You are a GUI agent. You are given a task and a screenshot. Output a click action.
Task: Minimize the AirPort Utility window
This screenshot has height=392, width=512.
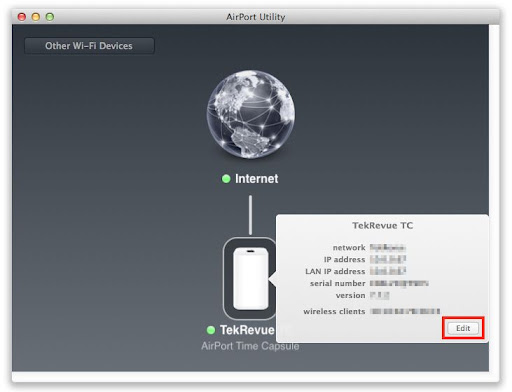[36, 17]
